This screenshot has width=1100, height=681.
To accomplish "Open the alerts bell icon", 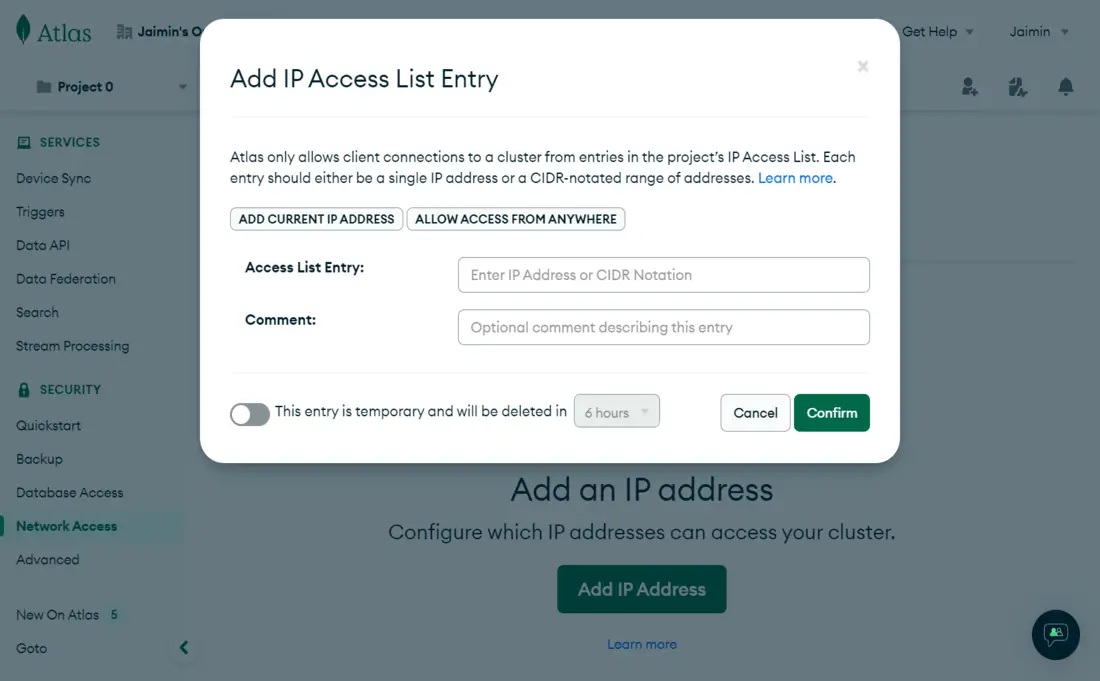I will (1066, 87).
